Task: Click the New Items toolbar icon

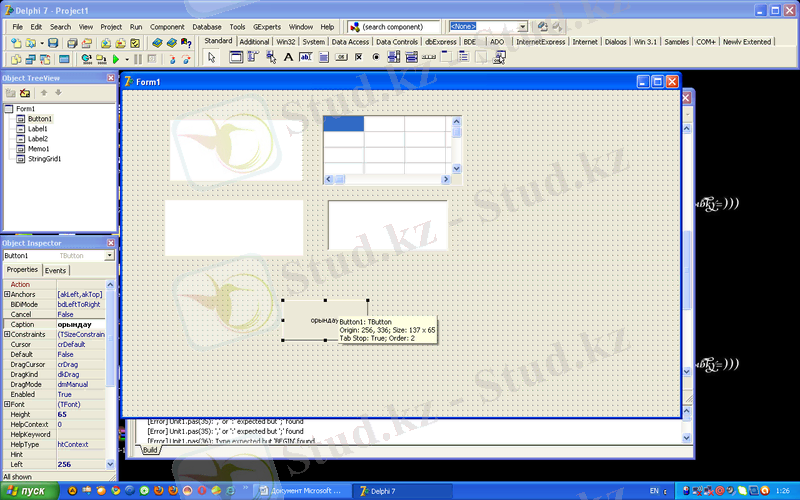Action: pos(16,43)
